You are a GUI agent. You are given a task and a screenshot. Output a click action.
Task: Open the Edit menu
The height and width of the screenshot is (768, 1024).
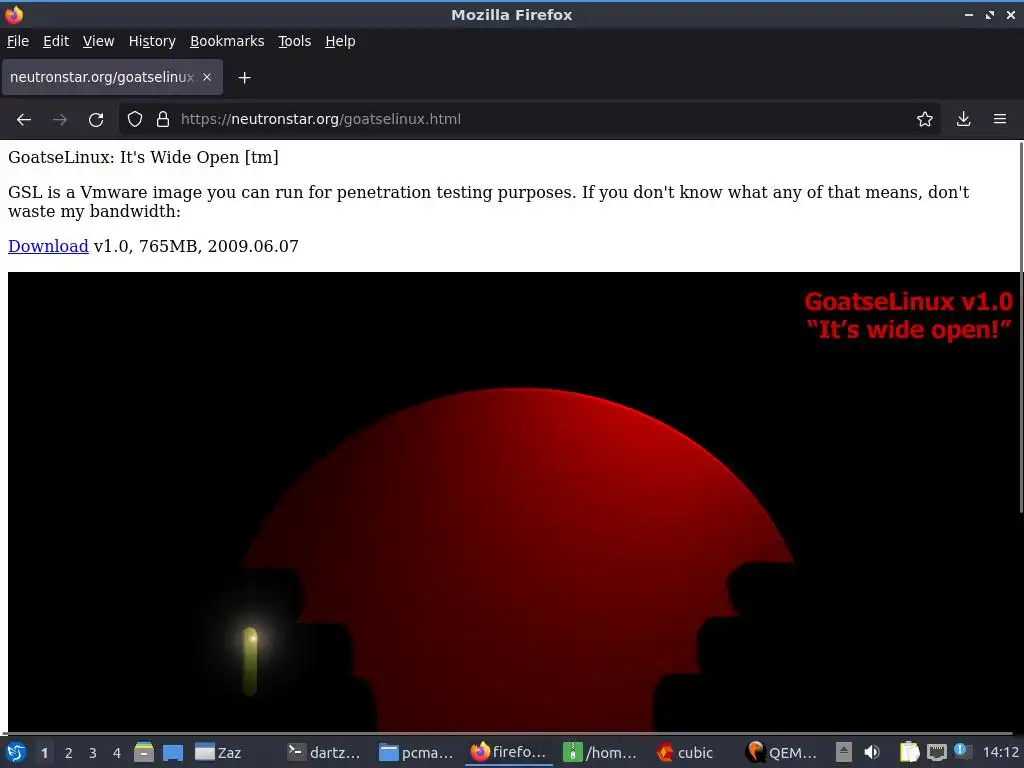[x=56, y=41]
